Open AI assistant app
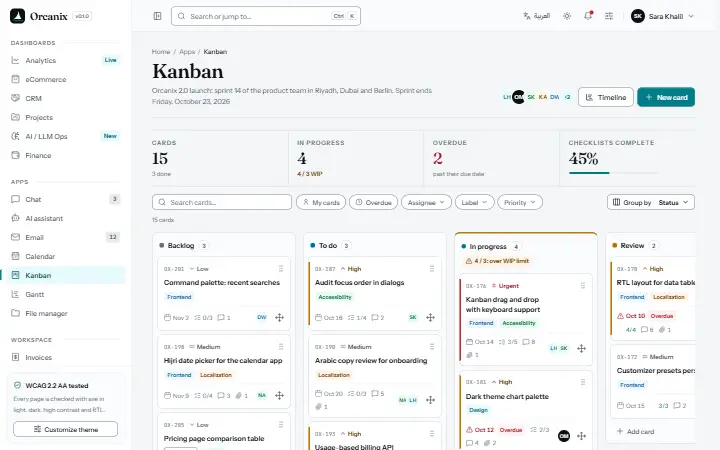Image resolution: width=720 pixels, height=450 pixels. pos(66,218)
